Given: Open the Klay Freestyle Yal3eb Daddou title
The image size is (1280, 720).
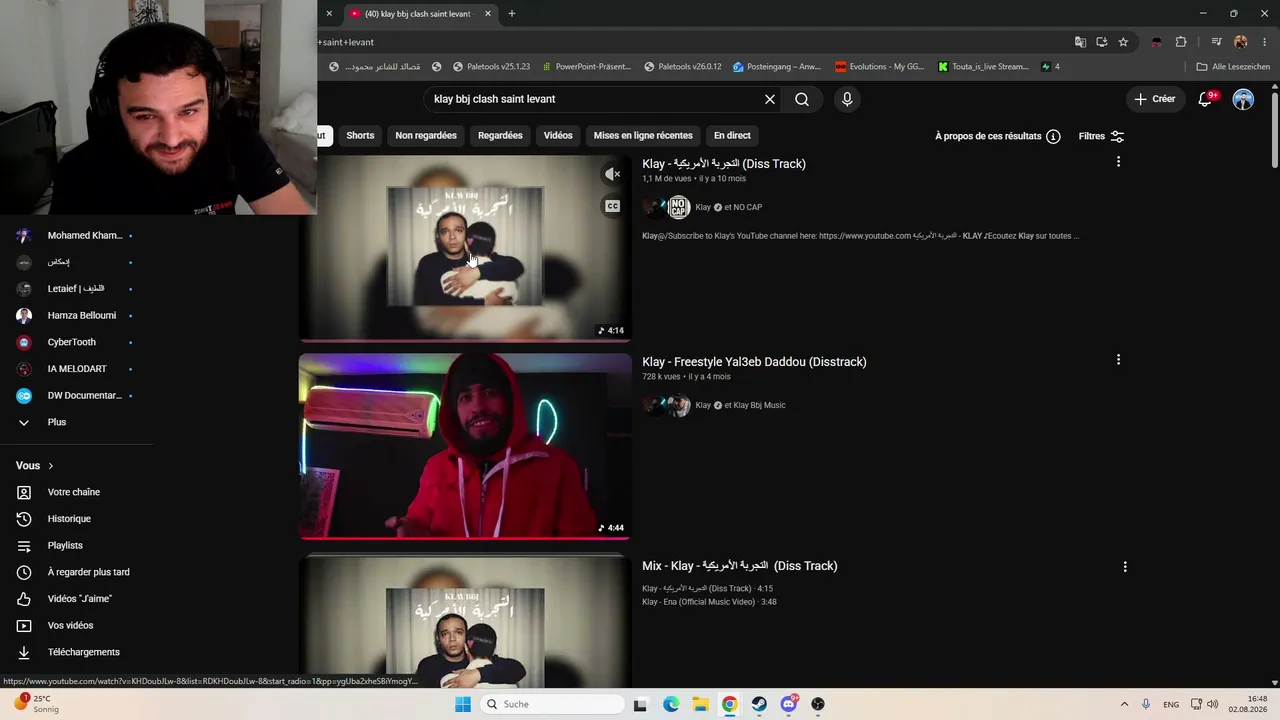Looking at the screenshot, I should pyautogui.click(x=754, y=362).
